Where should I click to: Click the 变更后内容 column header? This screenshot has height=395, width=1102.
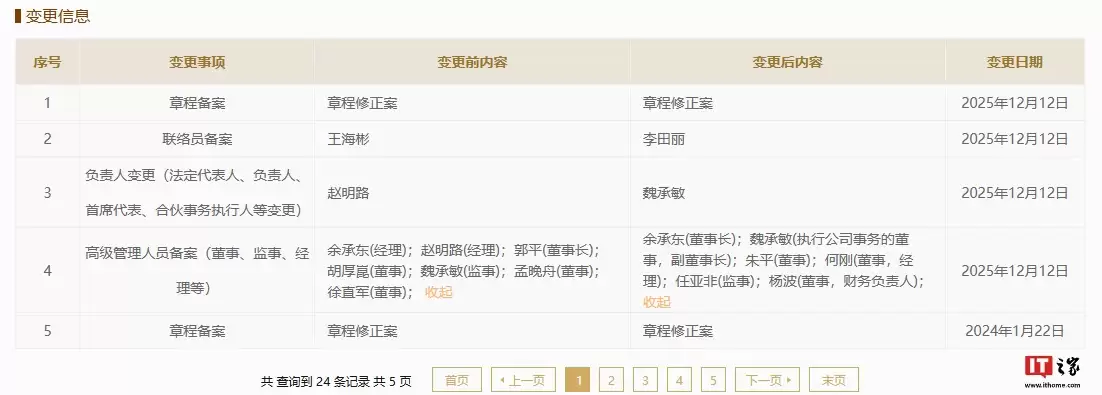tap(788, 62)
